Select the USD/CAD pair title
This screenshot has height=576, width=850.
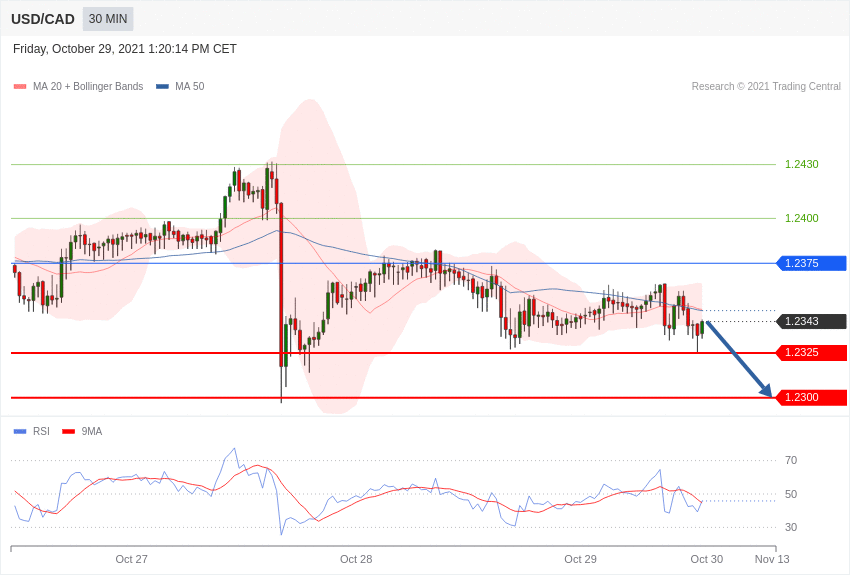pos(43,19)
